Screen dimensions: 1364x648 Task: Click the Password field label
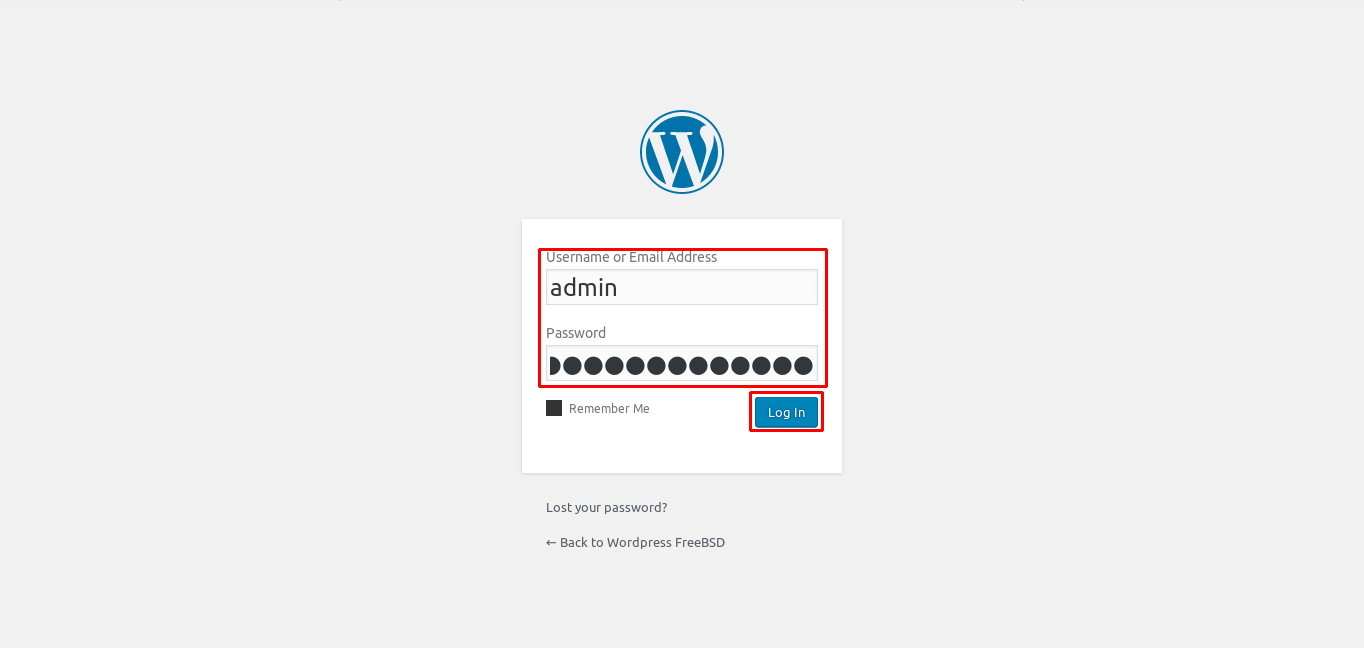[x=576, y=333]
